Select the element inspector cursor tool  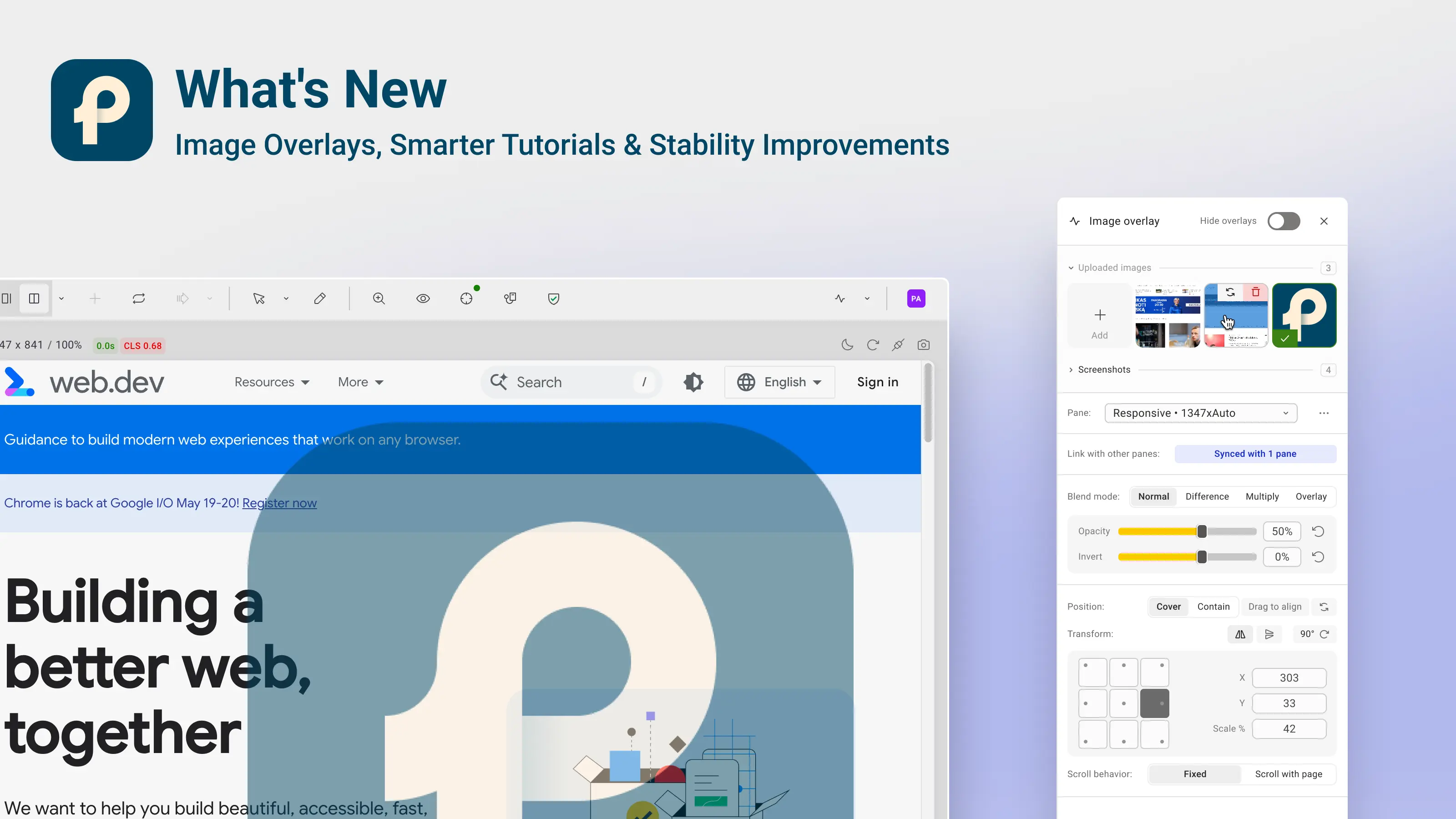(259, 298)
